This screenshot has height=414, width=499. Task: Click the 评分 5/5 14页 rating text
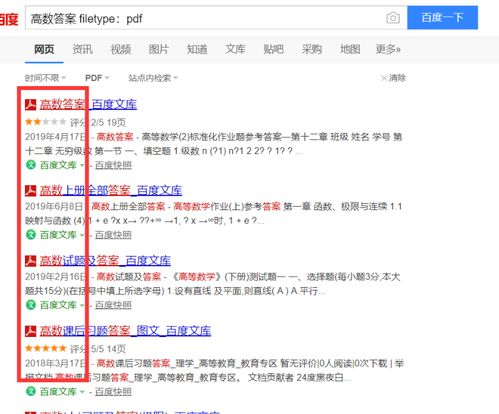pos(98,349)
